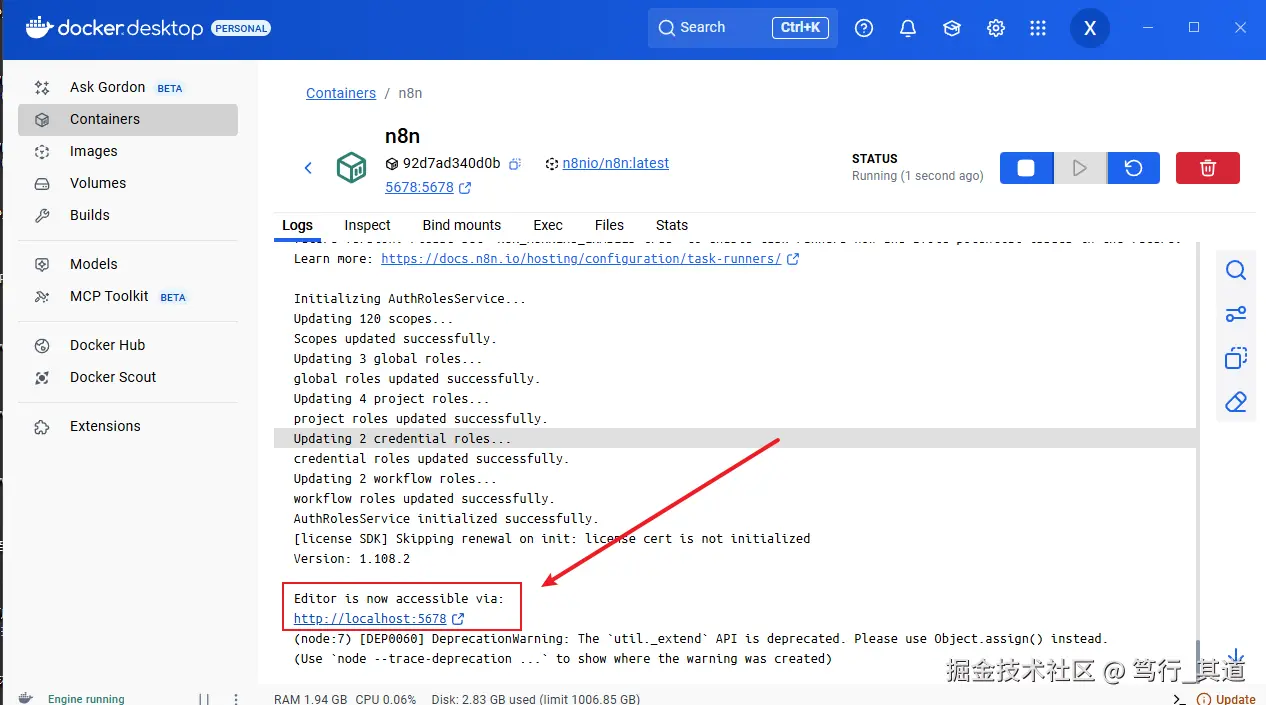Copy container ID 92d7ad340d0b
Image resolution: width=1266 pixels, height=705 pixels.
tap(515, 163)
